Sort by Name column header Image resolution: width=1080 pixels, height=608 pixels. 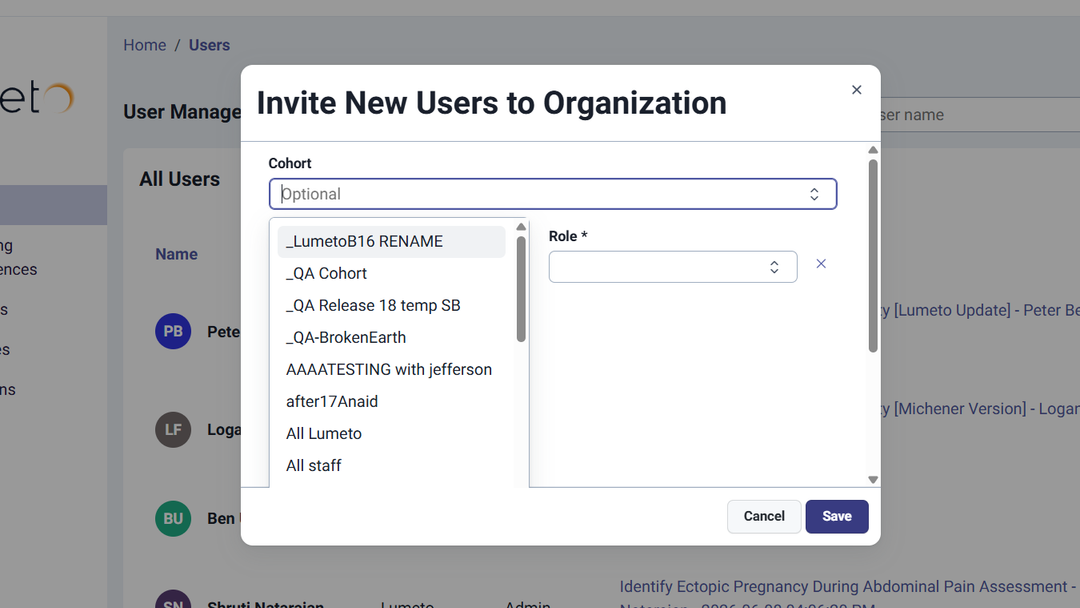[176, 254]
